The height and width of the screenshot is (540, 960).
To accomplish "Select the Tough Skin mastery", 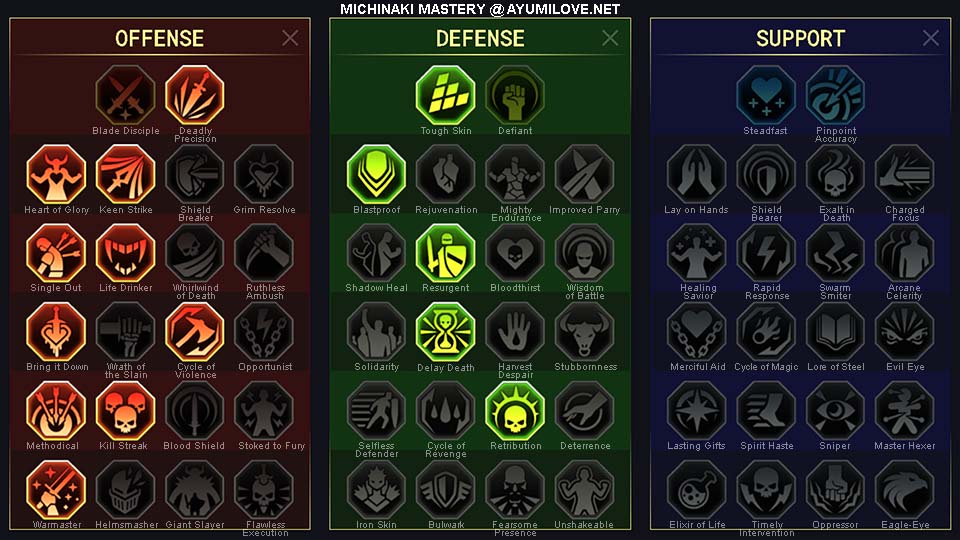I will (446, 96).
